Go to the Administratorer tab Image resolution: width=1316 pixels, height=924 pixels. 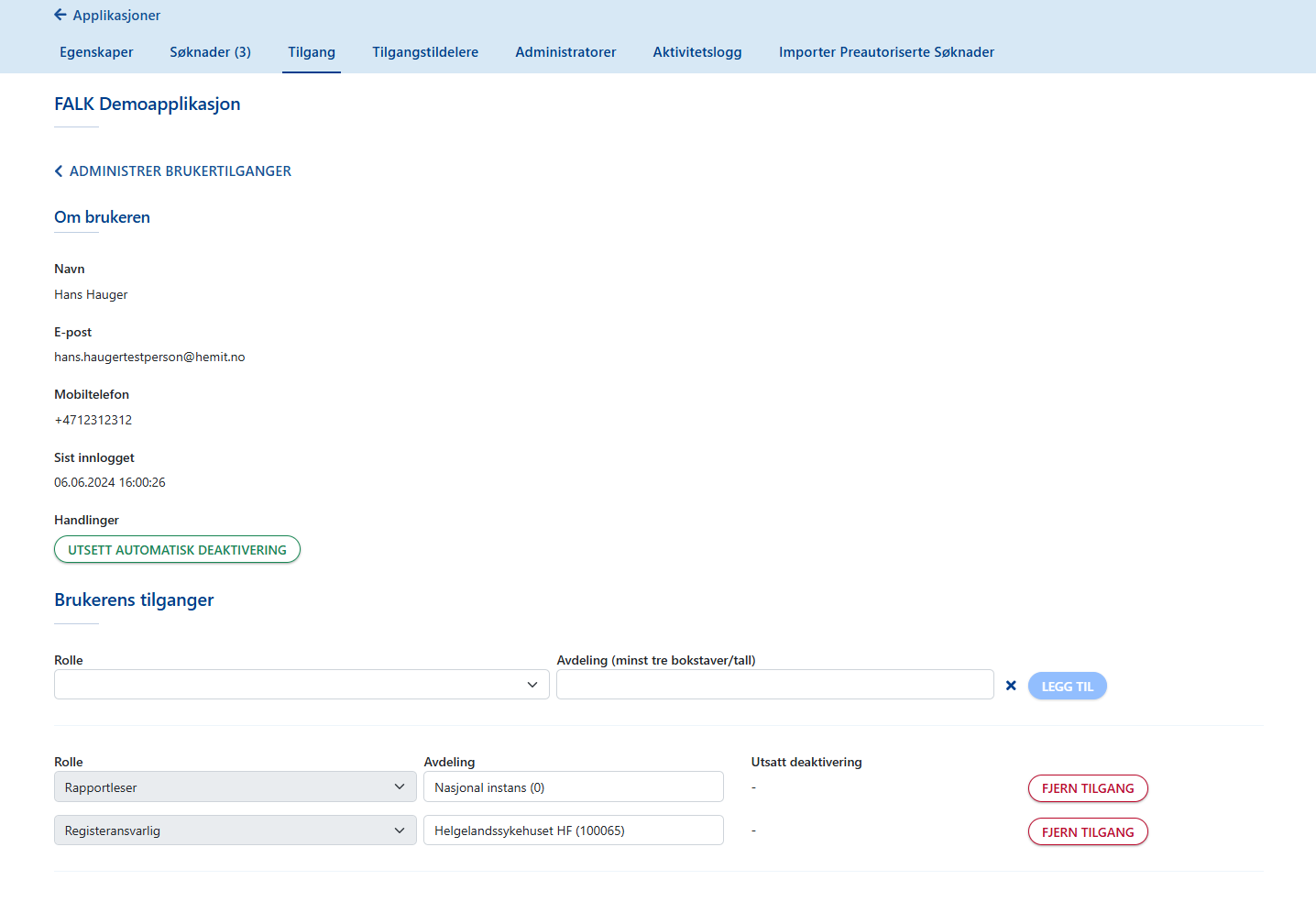(x=565, y=52)
